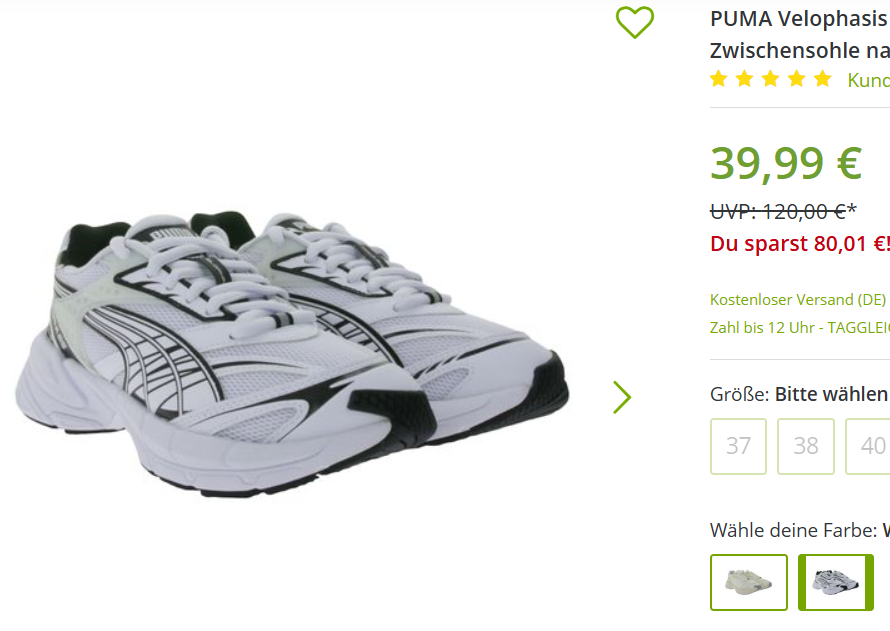Click the first yellow rating star
Screen dimensions: 890x631
point(719,78)
